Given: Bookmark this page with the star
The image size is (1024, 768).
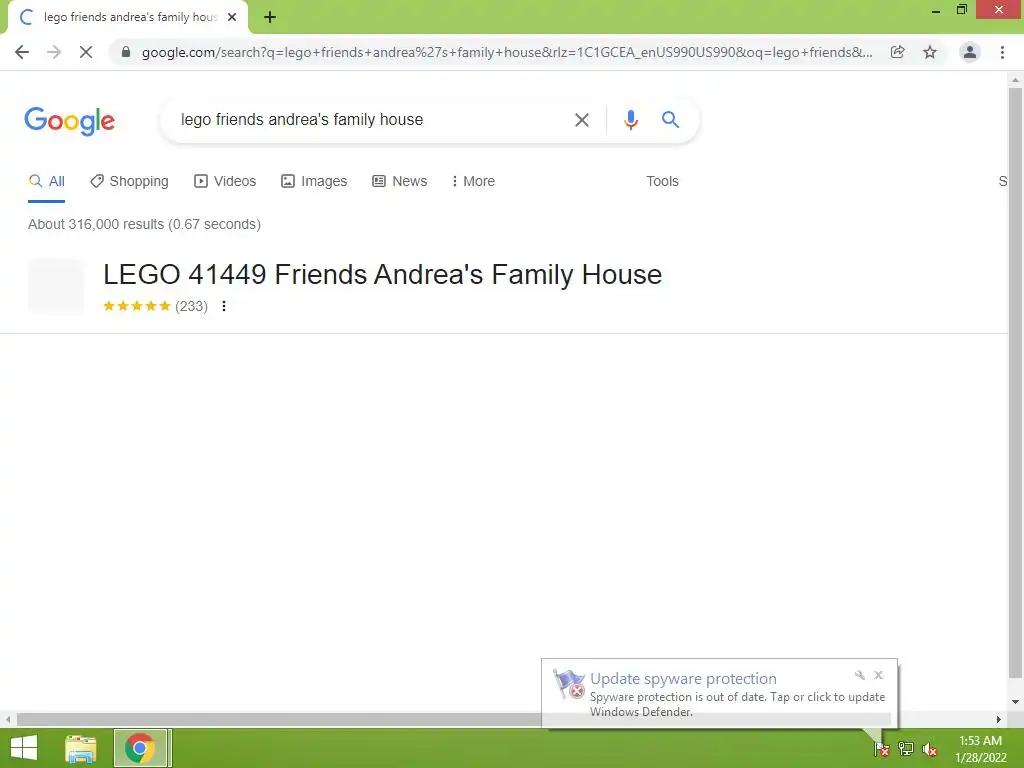Looking at the screenshot, I should pyautogui.click(x=930, y=52).
